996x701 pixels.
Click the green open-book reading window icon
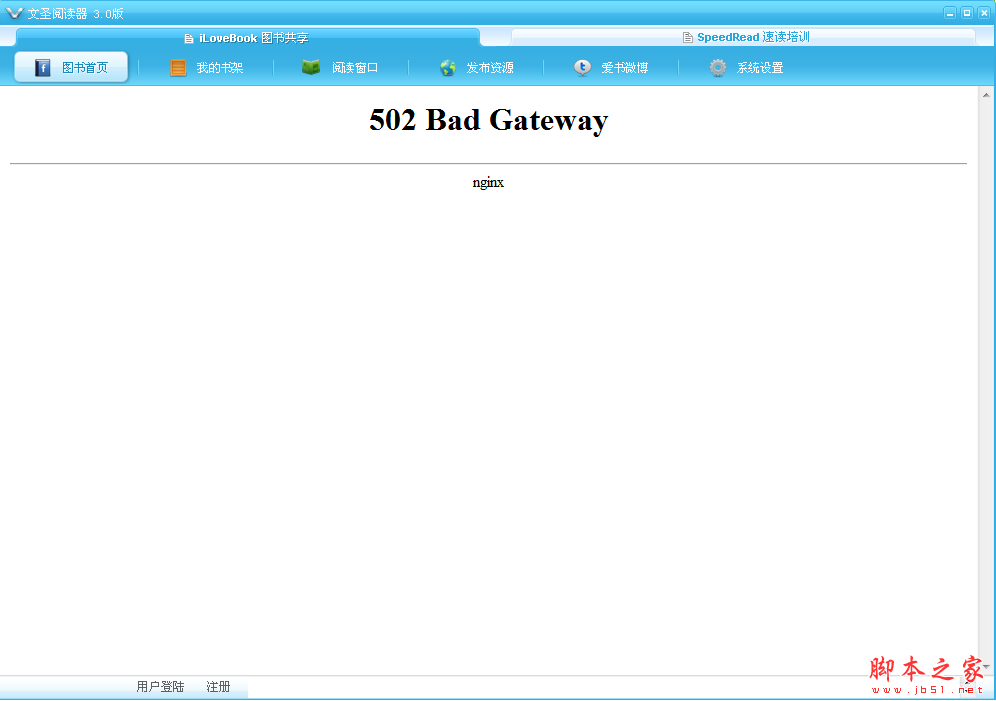click(x=311, y=67)
